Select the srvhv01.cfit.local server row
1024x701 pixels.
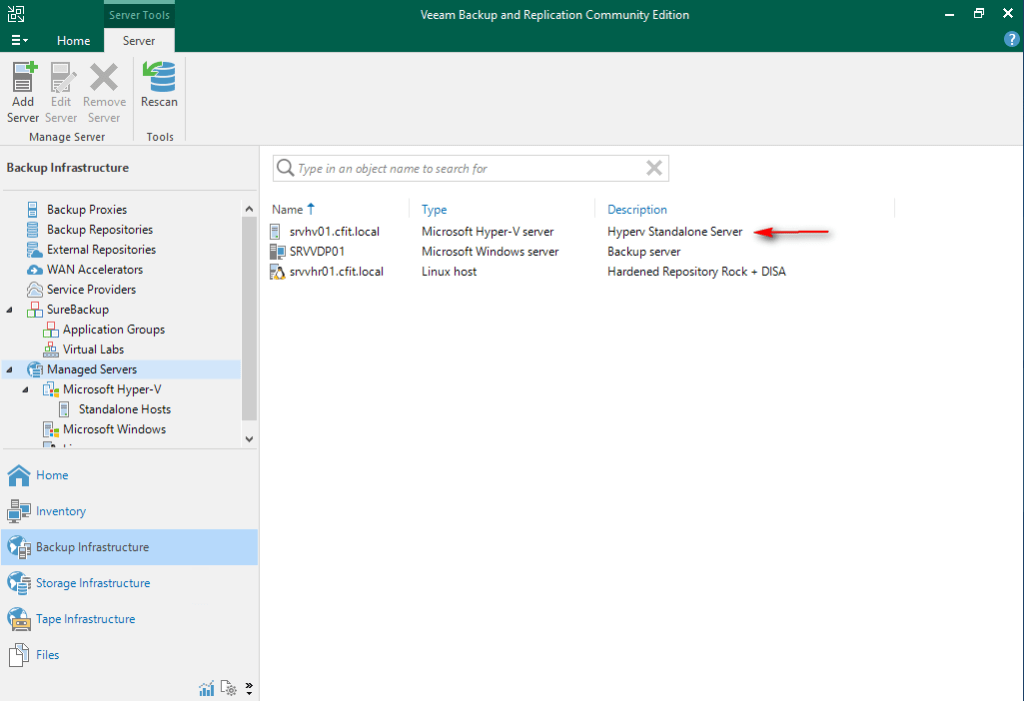(x=341, y=232)
